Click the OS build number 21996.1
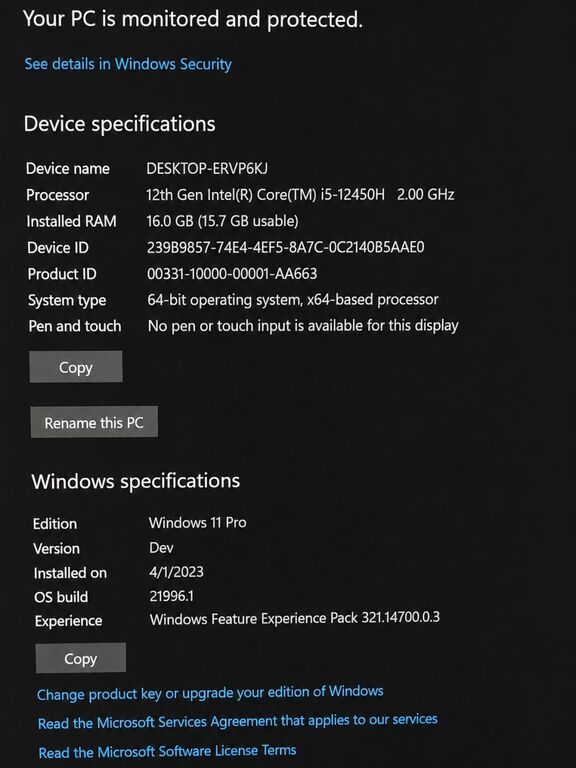576x768 pixels. point(171,596)
